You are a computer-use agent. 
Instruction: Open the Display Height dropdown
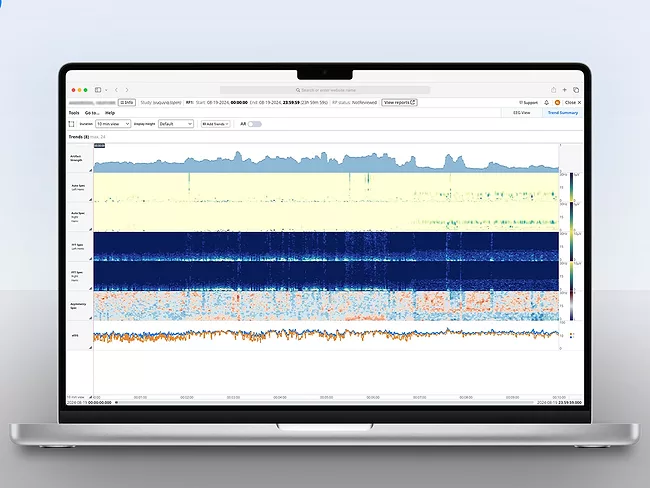pos(175,124)
